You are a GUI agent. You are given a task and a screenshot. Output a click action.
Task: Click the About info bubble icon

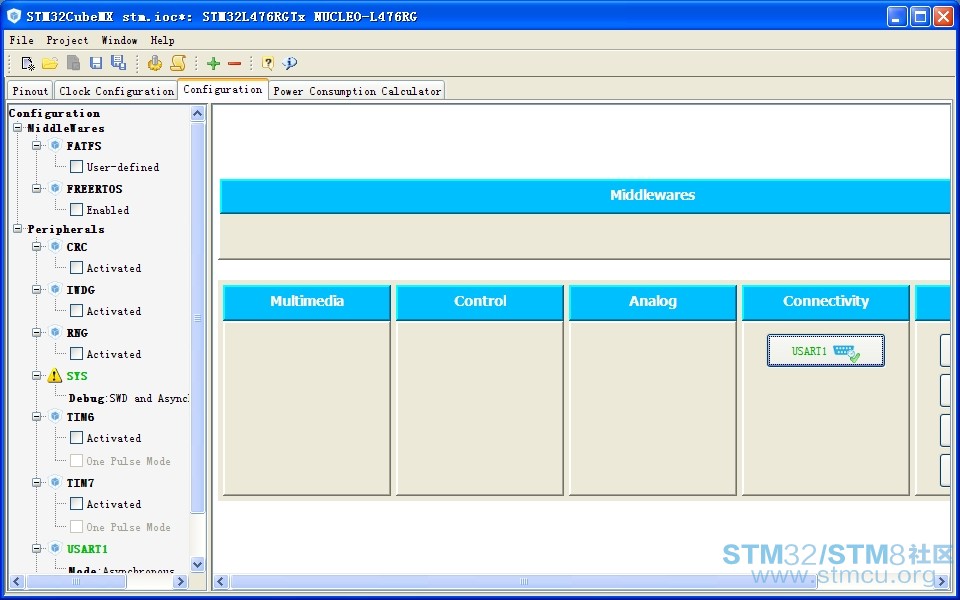coord(290,62)
